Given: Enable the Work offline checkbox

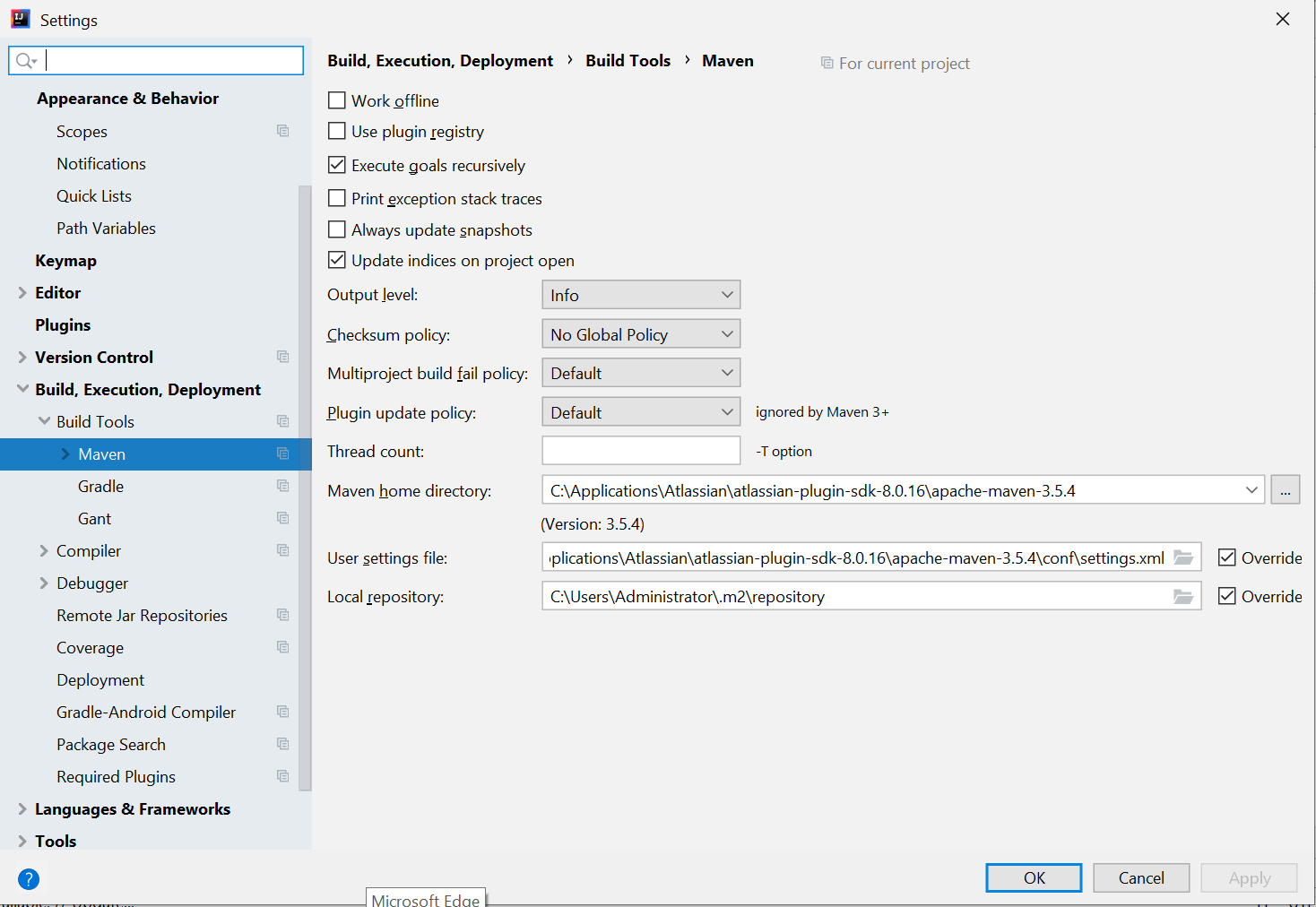Looking at the screenshot, I should click(x=337, y=100).
